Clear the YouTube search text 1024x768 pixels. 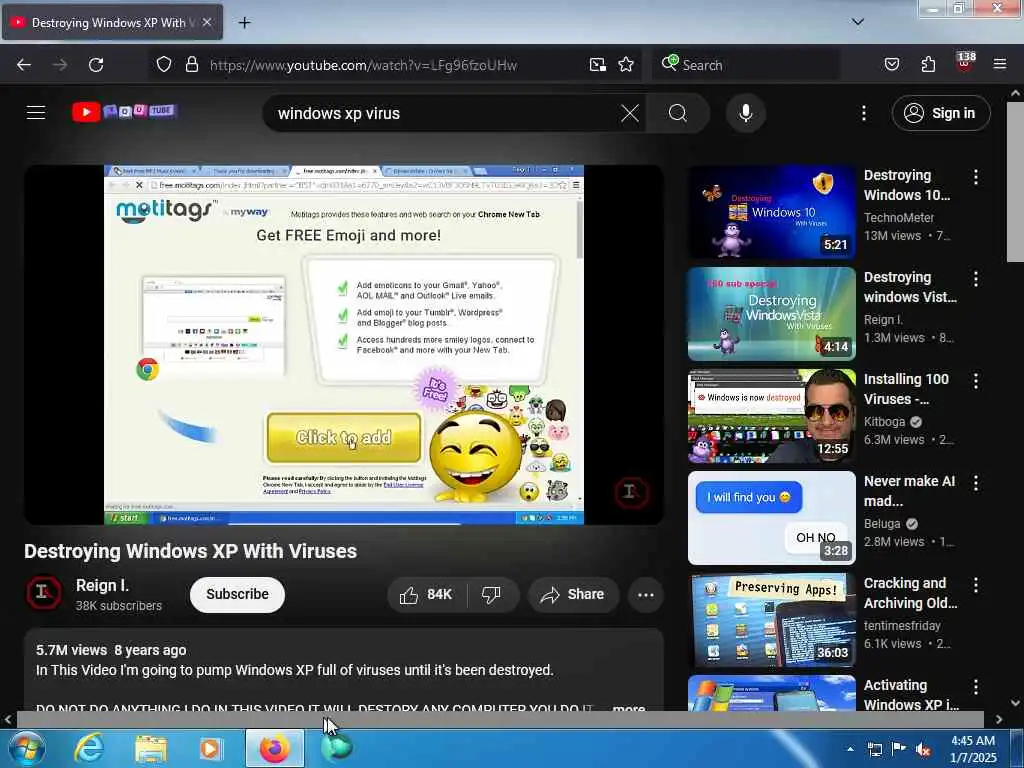pyautogui.click(x=630, y=113)
